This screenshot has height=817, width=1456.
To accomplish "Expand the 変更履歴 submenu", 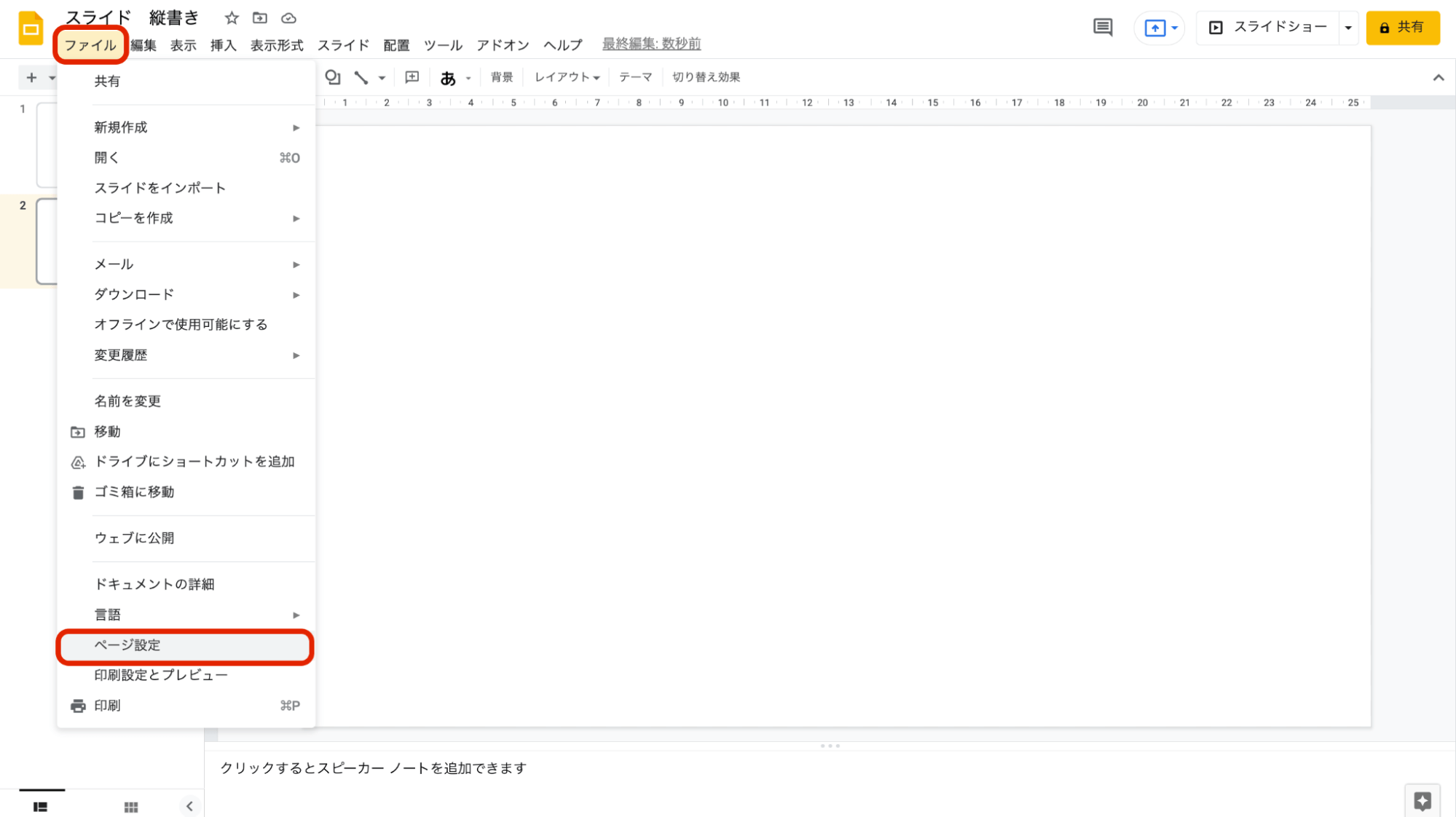I will (x=186, y=355).
